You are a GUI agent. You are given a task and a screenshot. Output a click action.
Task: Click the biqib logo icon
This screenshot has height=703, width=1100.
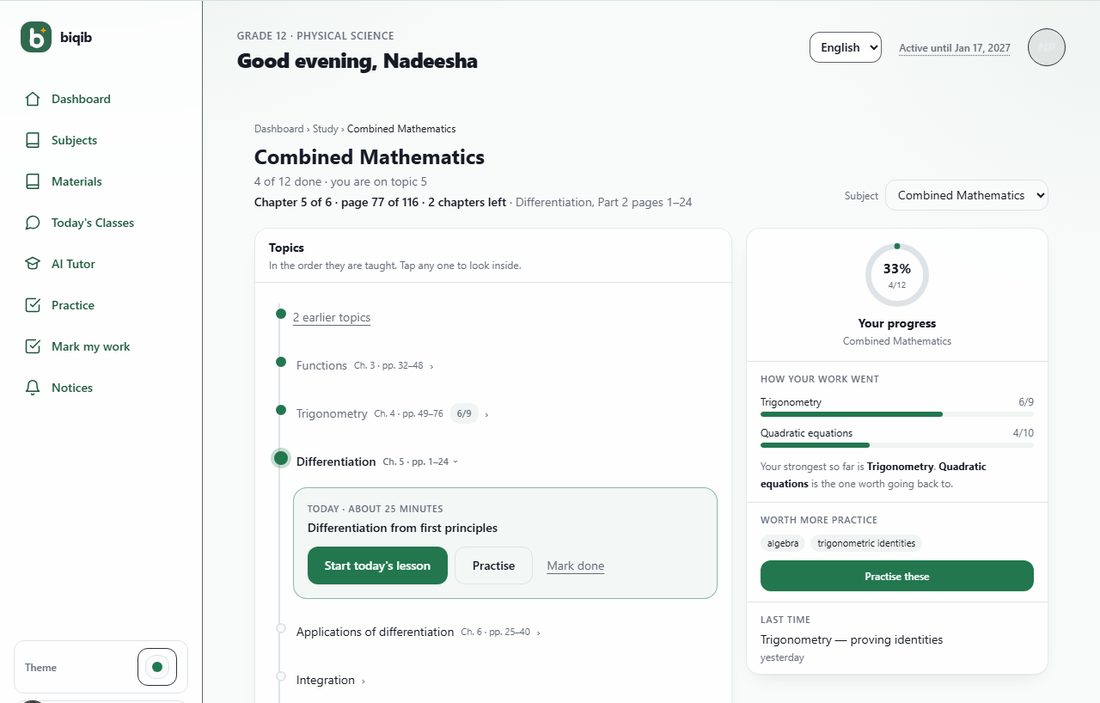click(36, 37)
